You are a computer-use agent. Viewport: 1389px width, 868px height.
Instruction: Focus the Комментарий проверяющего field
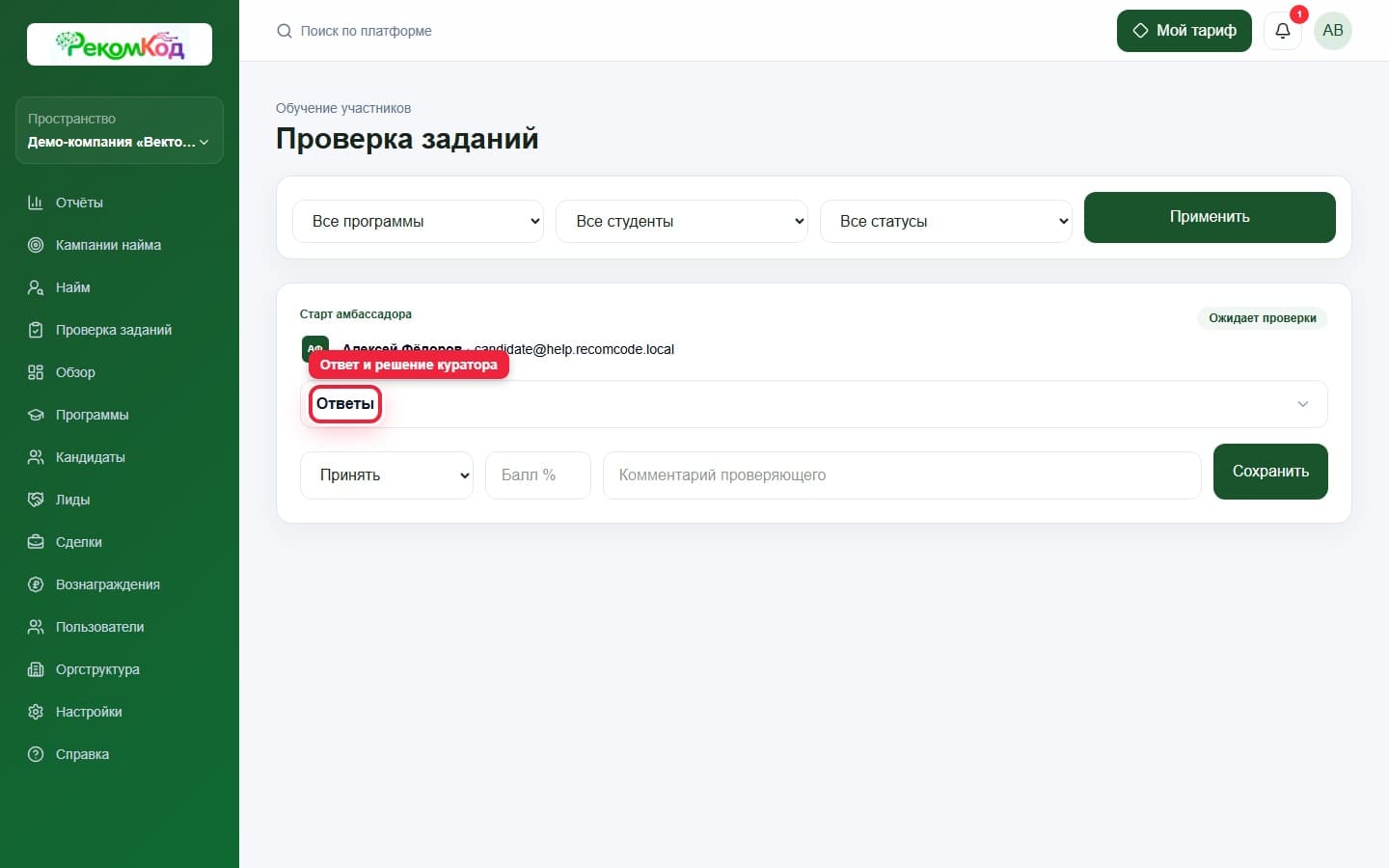pyautogui.click(x=902, y=475)
